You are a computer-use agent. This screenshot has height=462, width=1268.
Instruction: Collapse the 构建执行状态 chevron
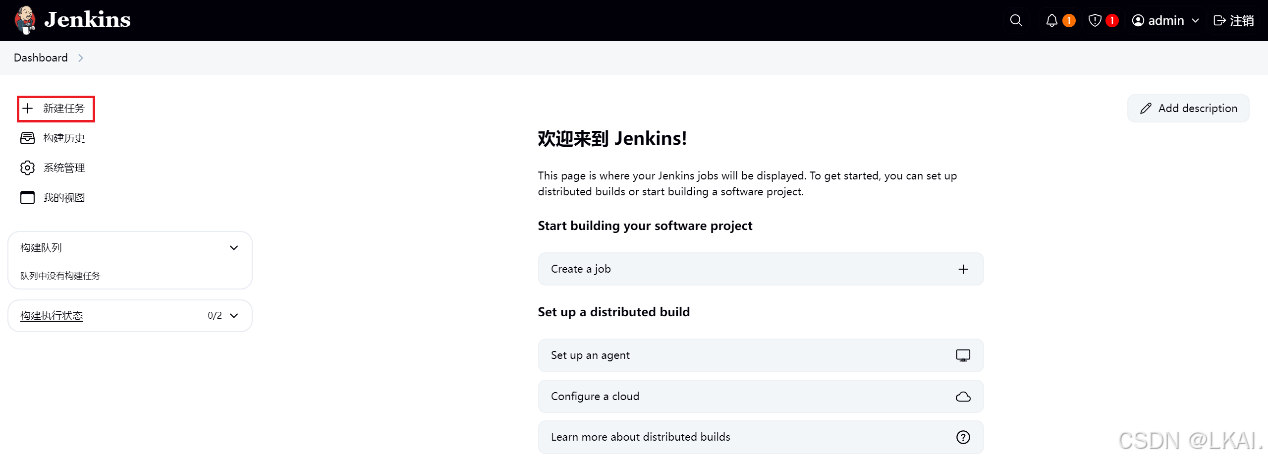click(234, 316)
